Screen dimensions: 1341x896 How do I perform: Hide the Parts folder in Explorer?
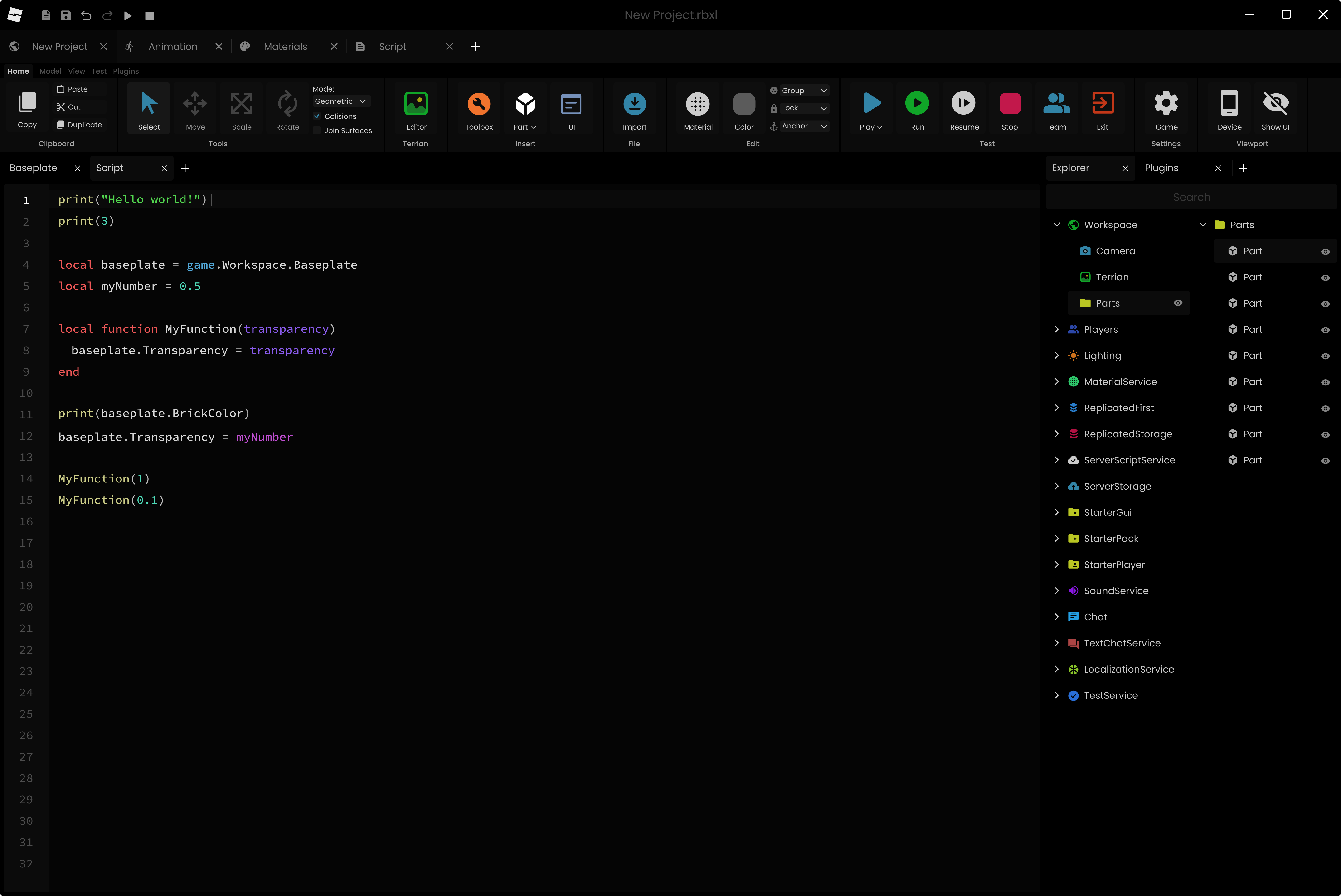pyautogui.click(x=1178, y=303)
